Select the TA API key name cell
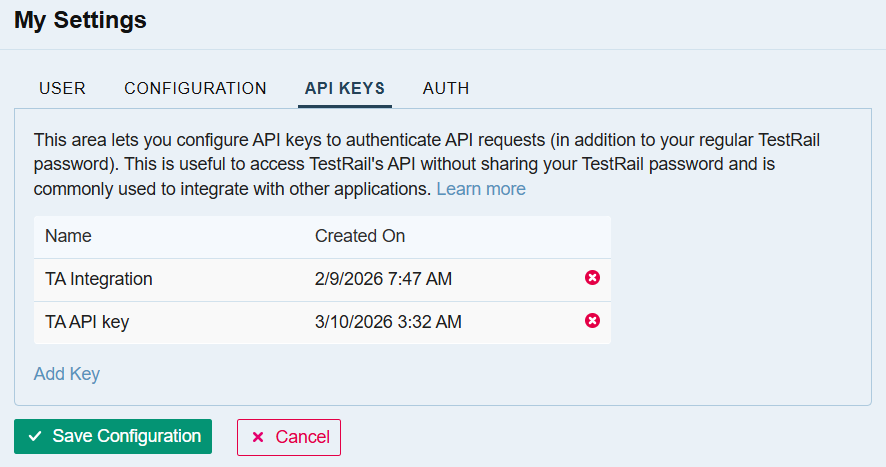The width and height of the screenshot is (886, 467). (87, 322)
